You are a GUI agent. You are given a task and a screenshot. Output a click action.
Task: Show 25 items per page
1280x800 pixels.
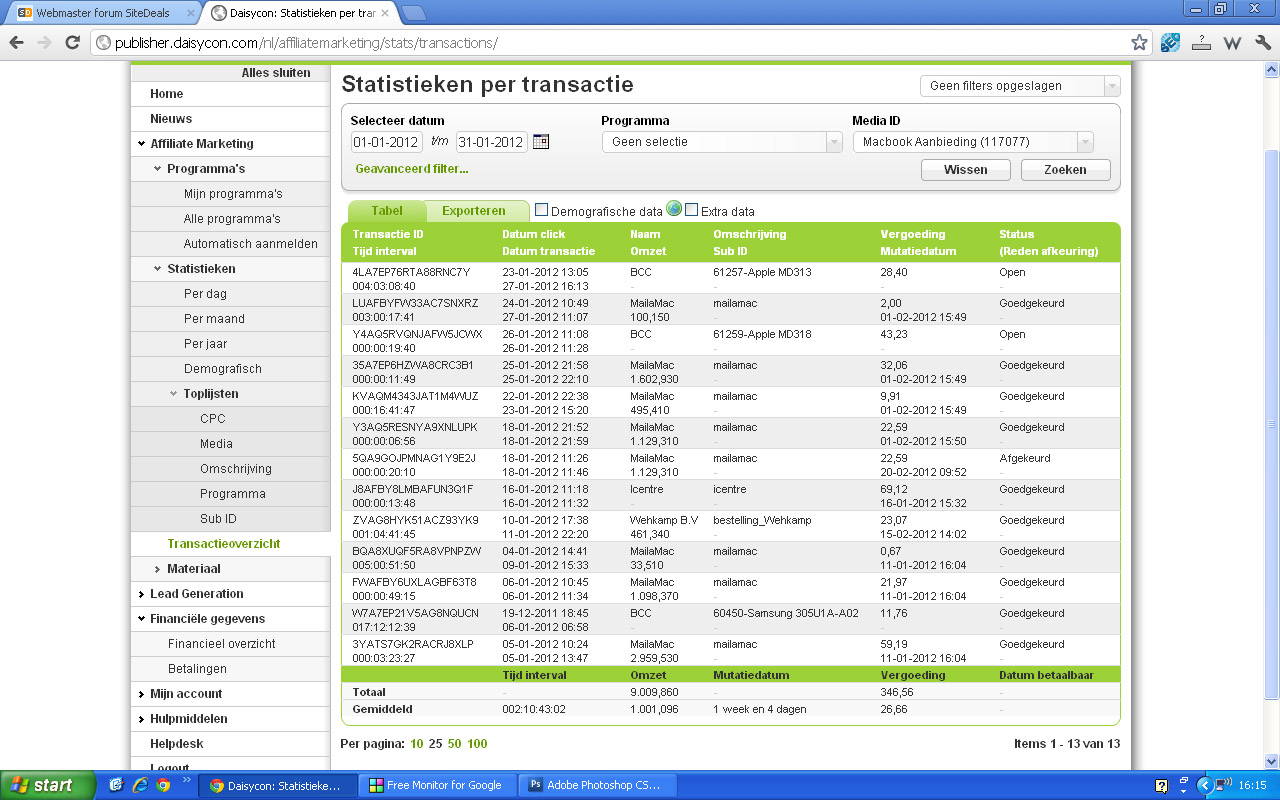coord(435,744)
